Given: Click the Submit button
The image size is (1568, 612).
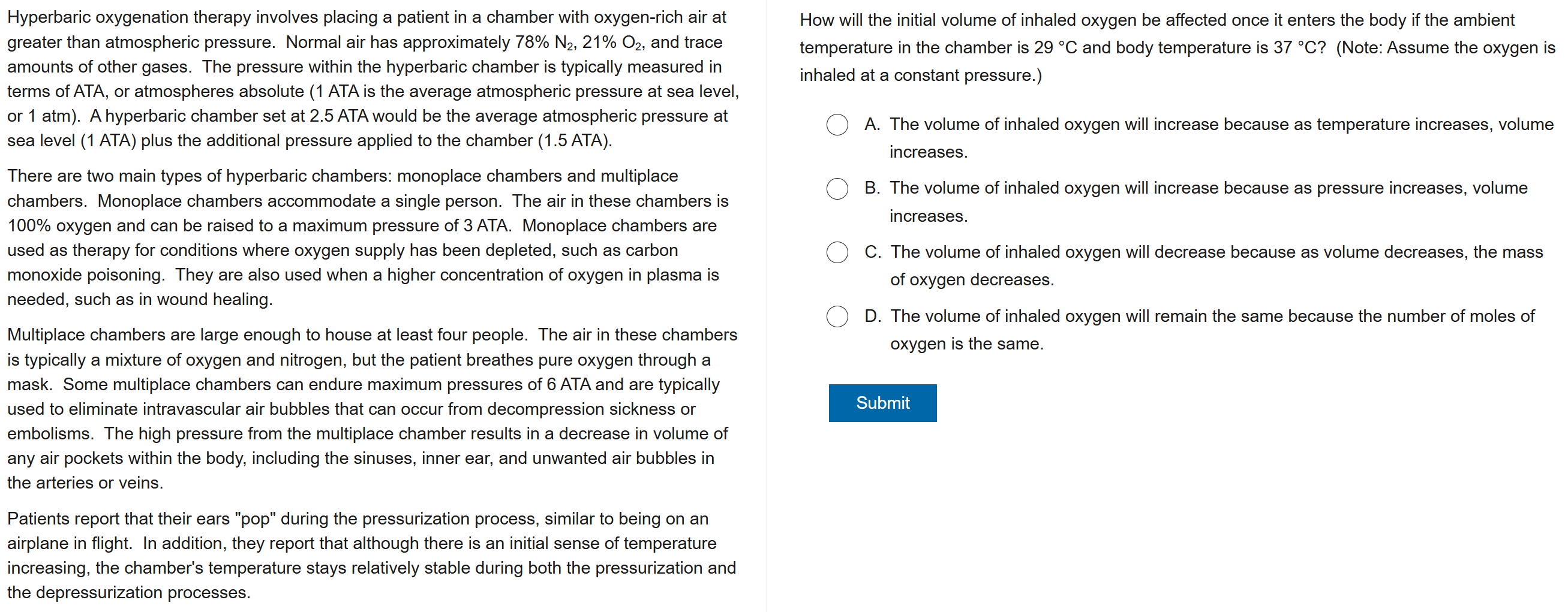Looking at the screenshot, I should click(x=882, y=403).
